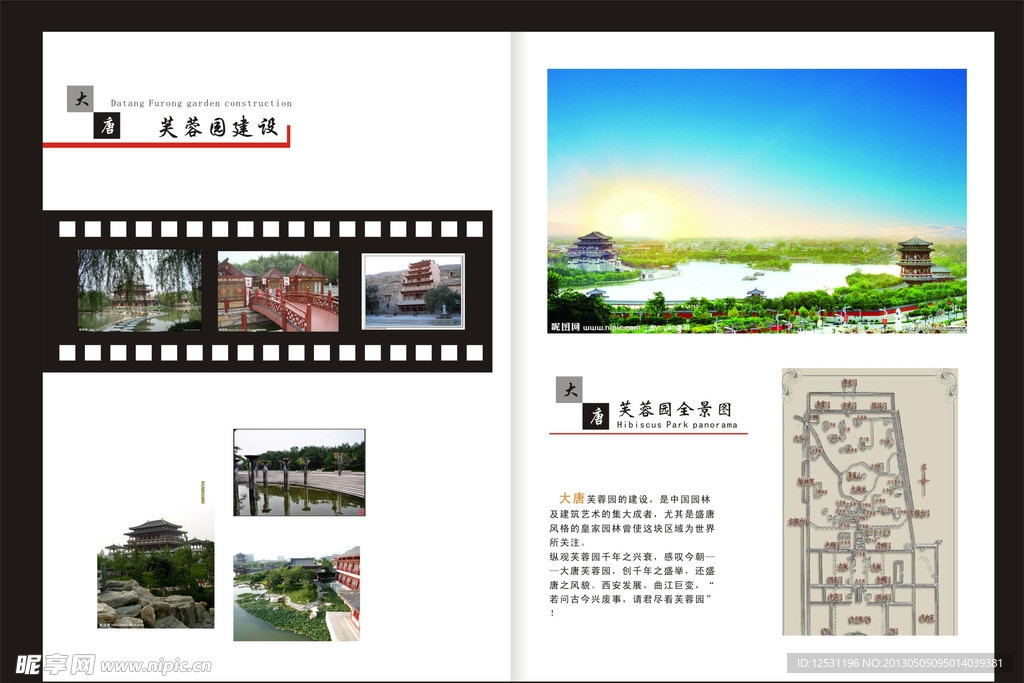Click the 昵享网 watermark logo
1024x683 pixels.
55,664
